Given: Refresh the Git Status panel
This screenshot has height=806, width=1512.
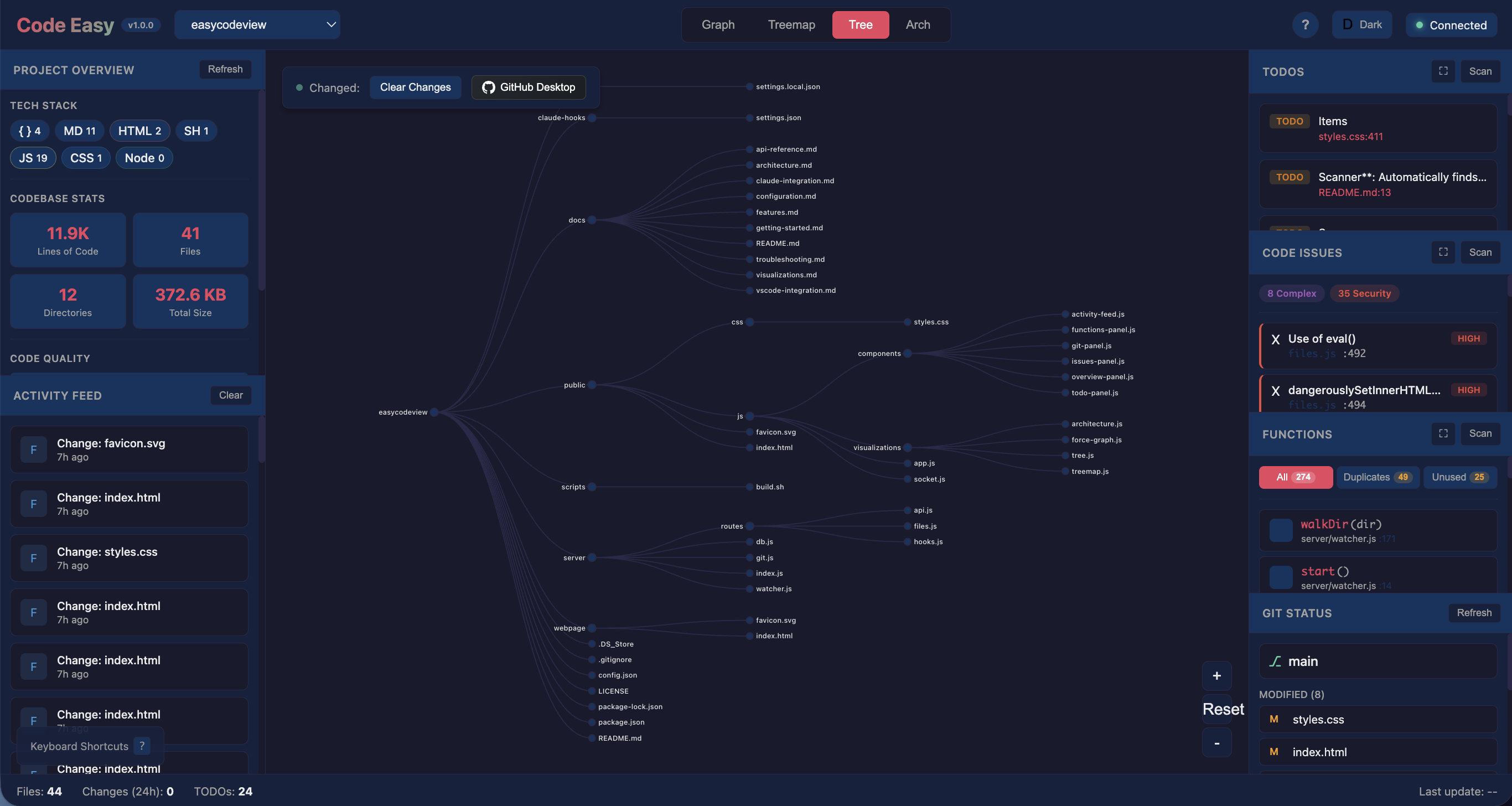Looking at the screenshot, I should point(1474,613).
